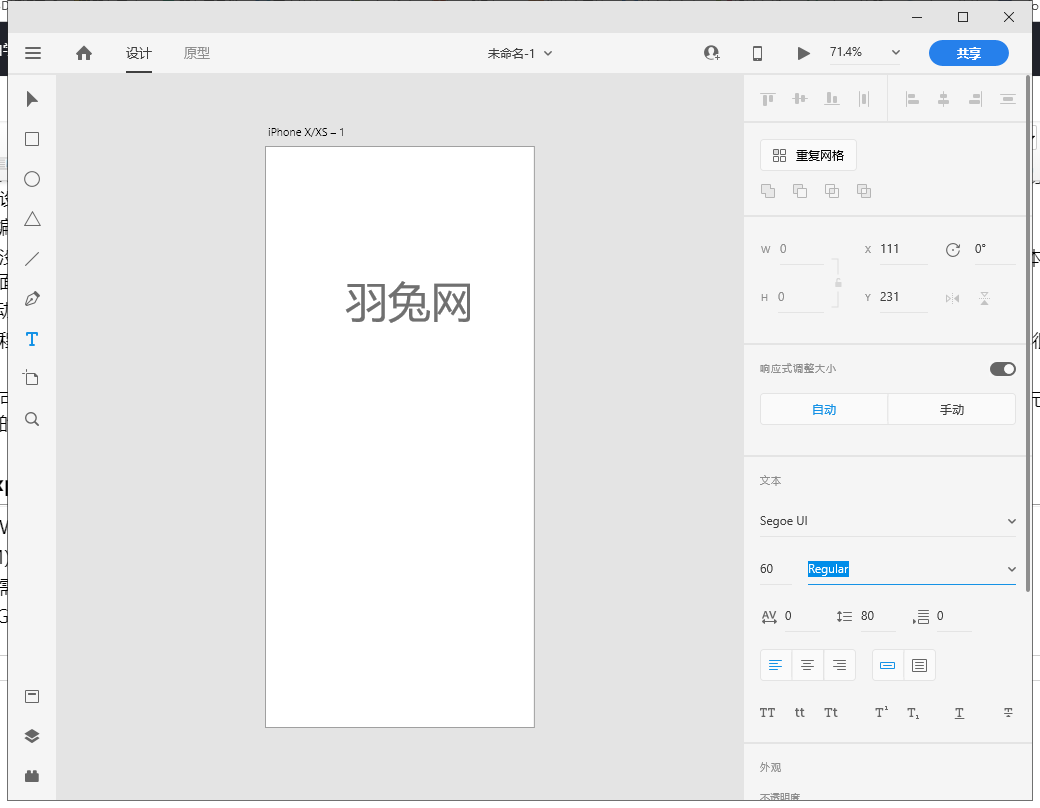1040x808 pixels.
Task: Click the font size field 60
Action: [775, 569]
